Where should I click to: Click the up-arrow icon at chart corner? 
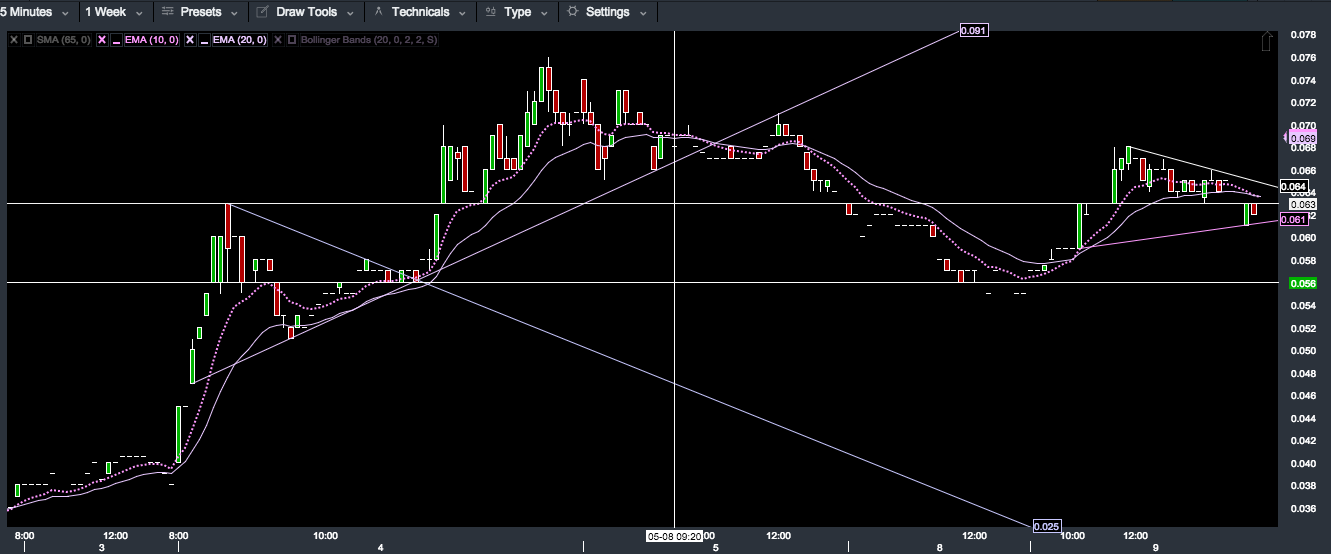coord(1267,41)
